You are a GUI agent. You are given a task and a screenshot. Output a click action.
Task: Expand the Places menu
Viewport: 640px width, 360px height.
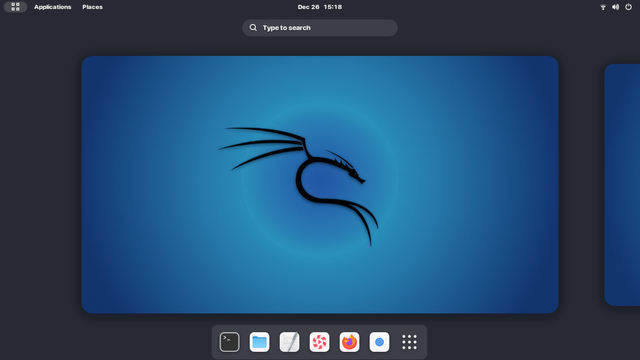coord(92,7)
